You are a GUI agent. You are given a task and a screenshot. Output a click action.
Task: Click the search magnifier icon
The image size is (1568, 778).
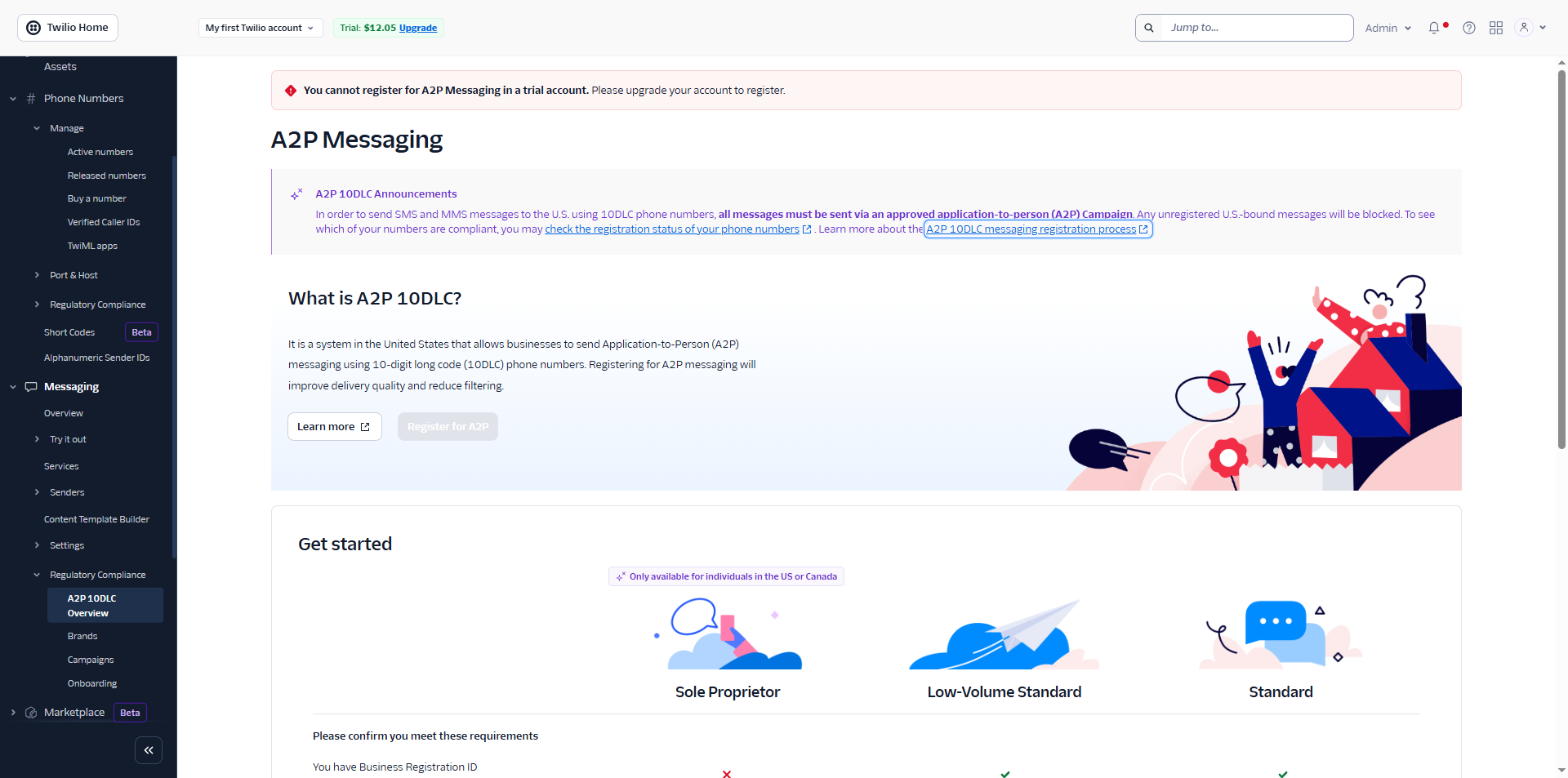point(1149,28)
